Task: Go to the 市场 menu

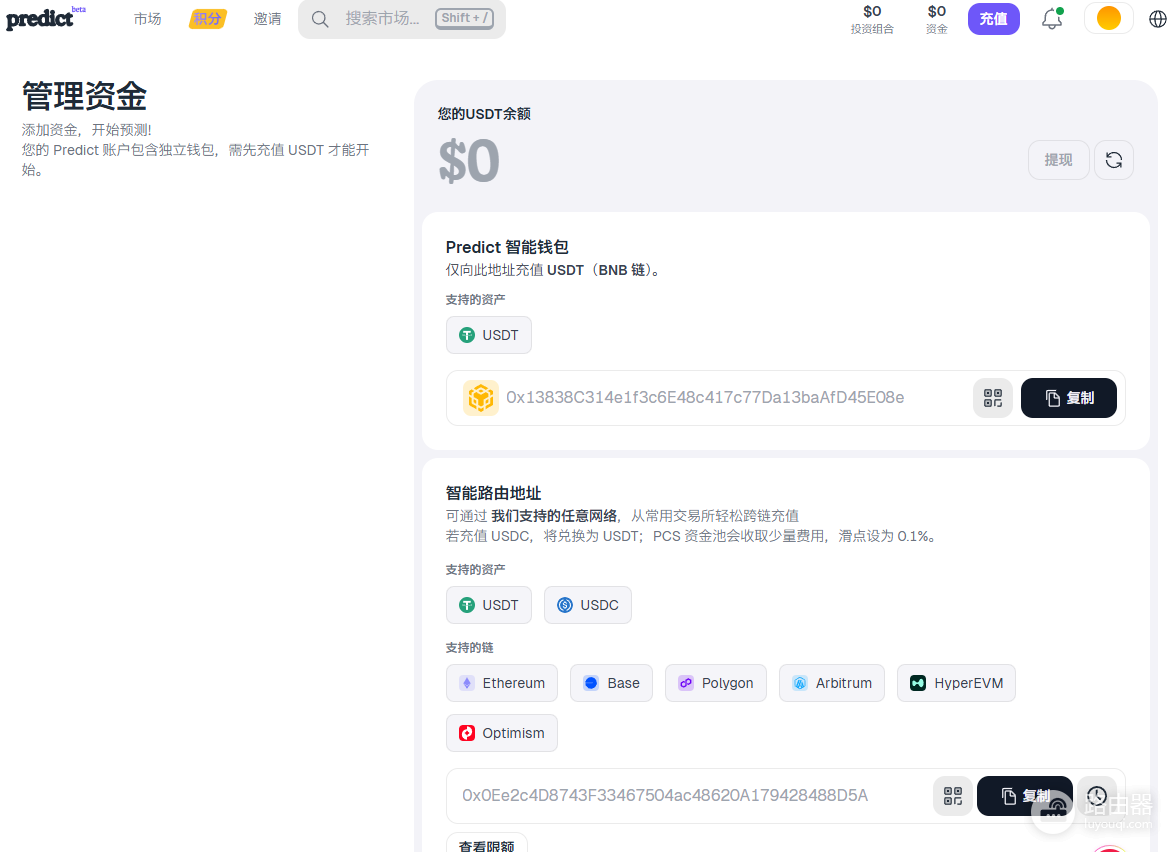Action: (147, 19)
